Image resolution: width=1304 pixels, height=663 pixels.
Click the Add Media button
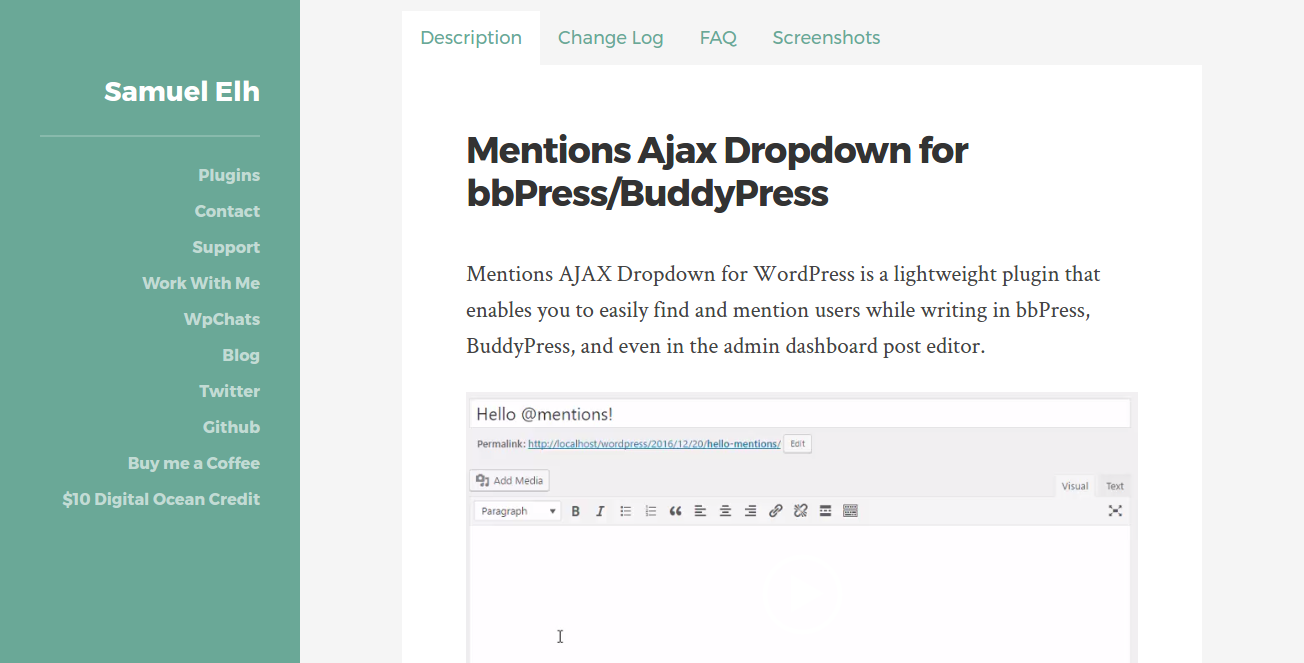pos(509,480)
